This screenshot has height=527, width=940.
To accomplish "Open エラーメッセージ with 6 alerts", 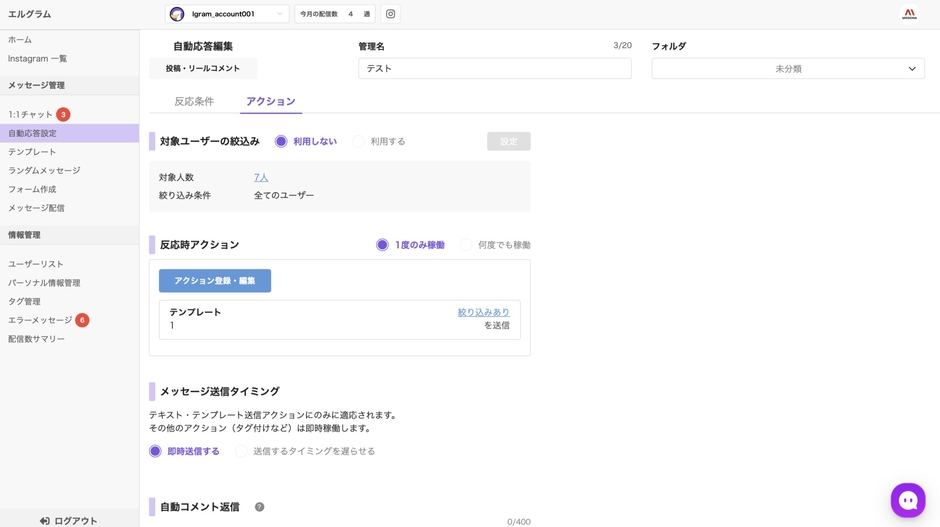I will (x=40, y=320).
